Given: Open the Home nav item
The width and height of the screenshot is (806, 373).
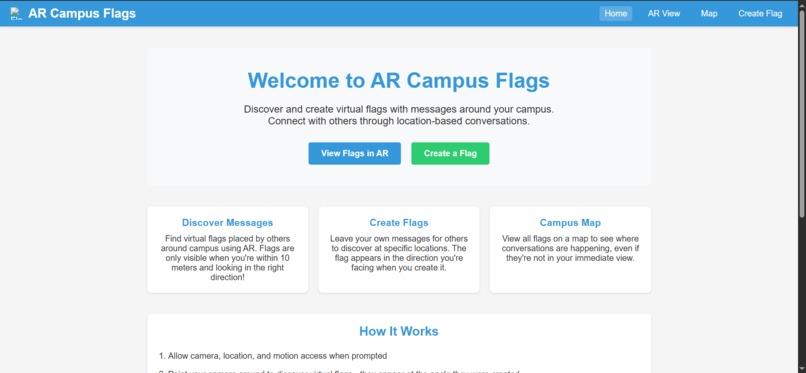Looking at the screenshot, I should pyautogui.click(x=615, y=13).
